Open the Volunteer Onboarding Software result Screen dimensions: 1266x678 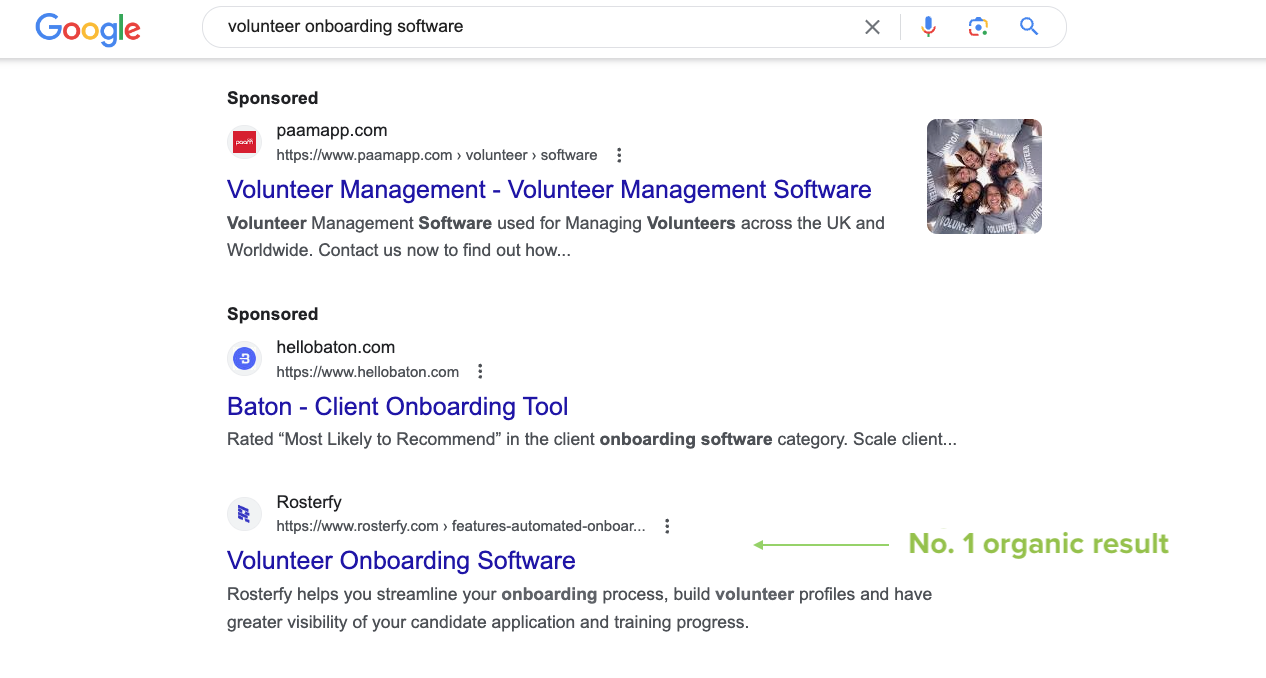pyautogui.click(x=401, y=560)
